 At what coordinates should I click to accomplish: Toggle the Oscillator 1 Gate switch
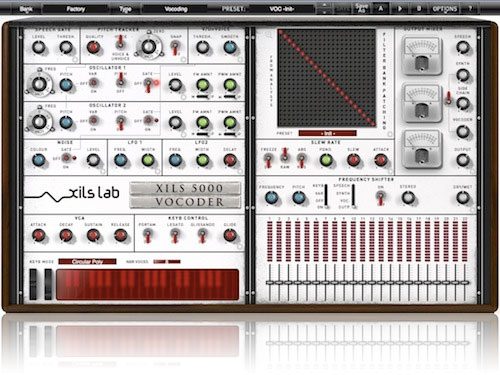pyautogui.click(x=148, y=85)
